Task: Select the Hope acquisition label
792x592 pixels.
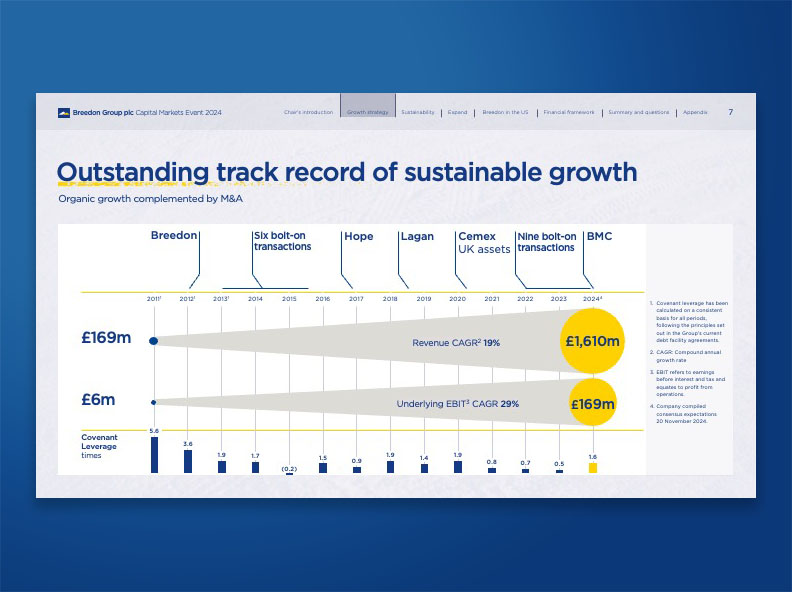Action: tap(359, 236)
